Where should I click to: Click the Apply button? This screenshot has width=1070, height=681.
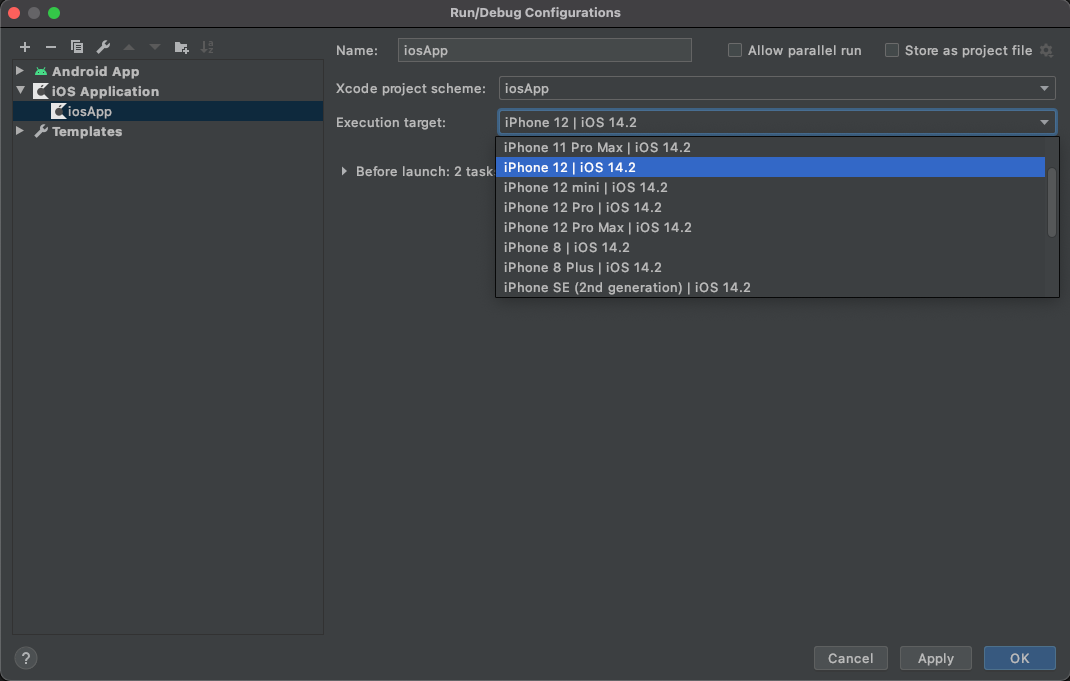[x=936, y=658]
